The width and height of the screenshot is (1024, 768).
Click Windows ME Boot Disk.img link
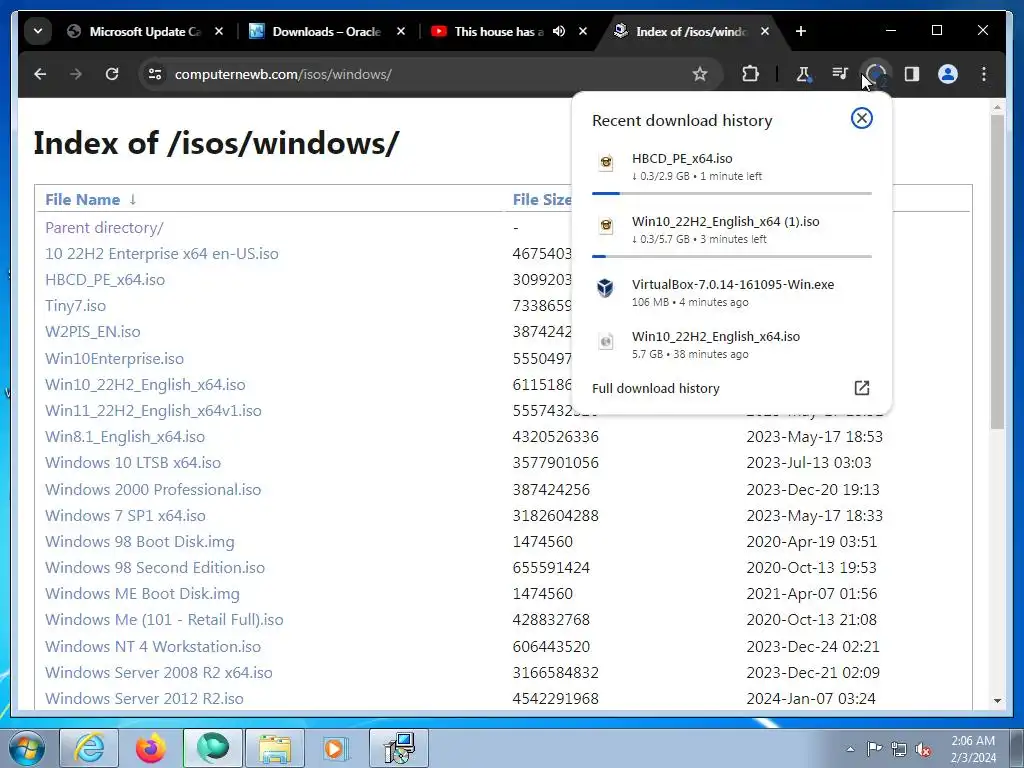click(x=142, y=594)
